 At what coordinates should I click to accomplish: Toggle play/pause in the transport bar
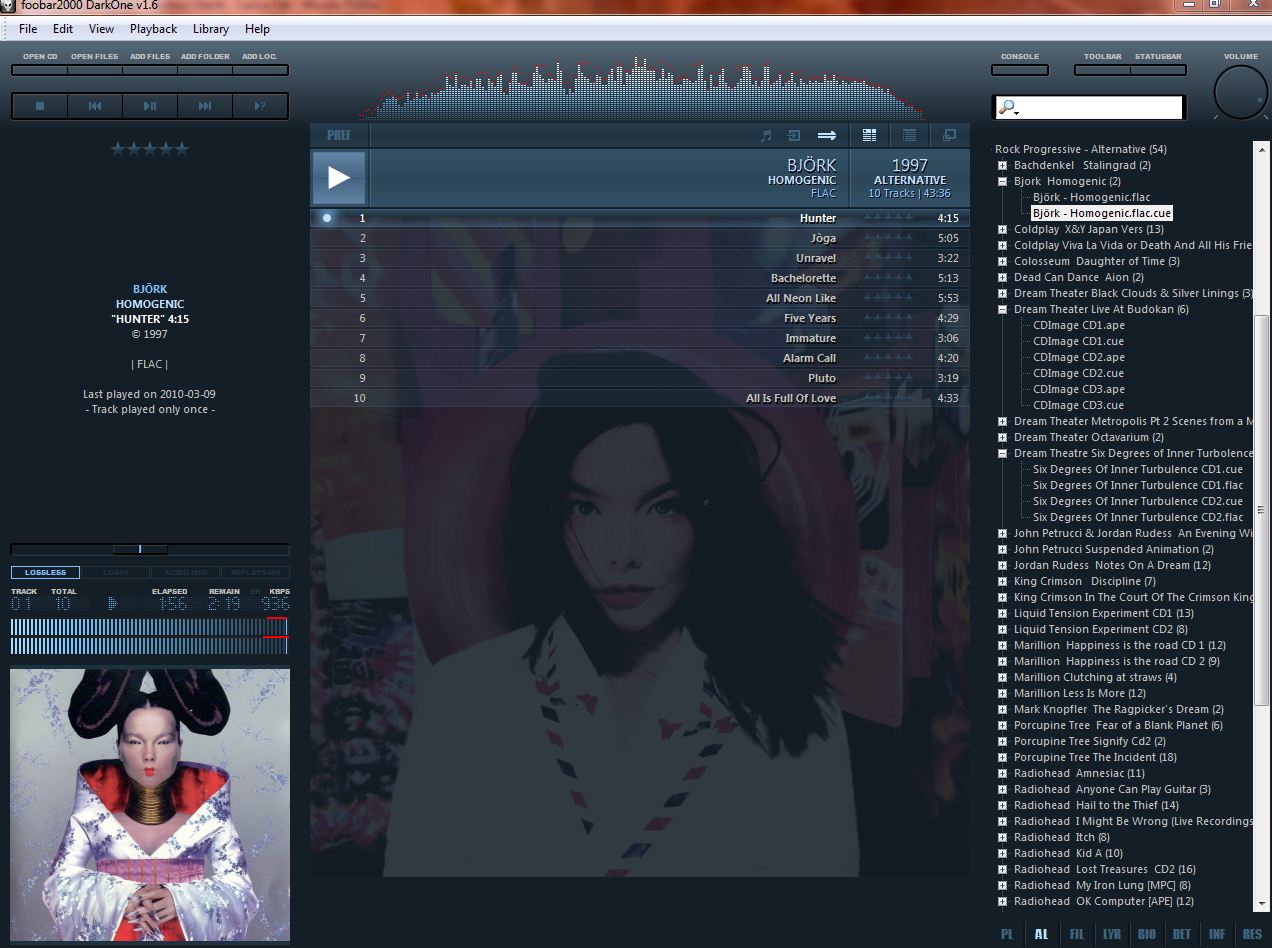[150, 106]
